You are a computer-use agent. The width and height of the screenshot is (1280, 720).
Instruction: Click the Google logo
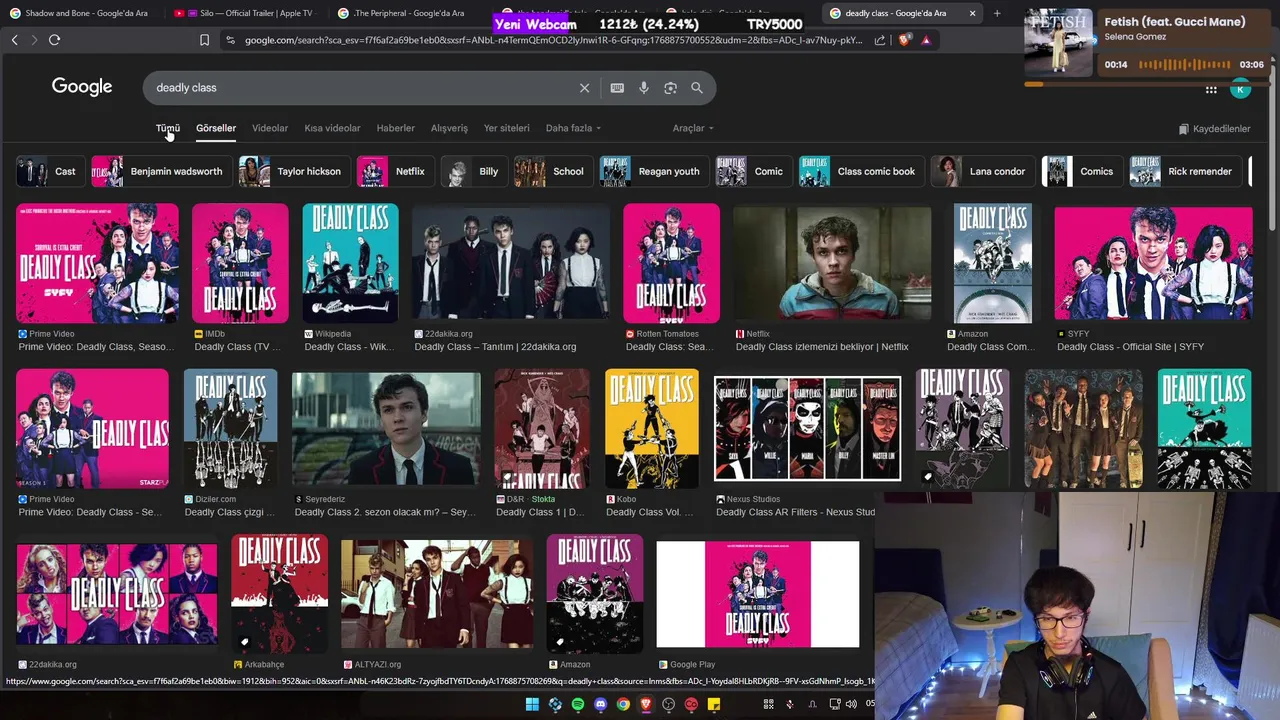pyautogui.click(x=82, y=87)
